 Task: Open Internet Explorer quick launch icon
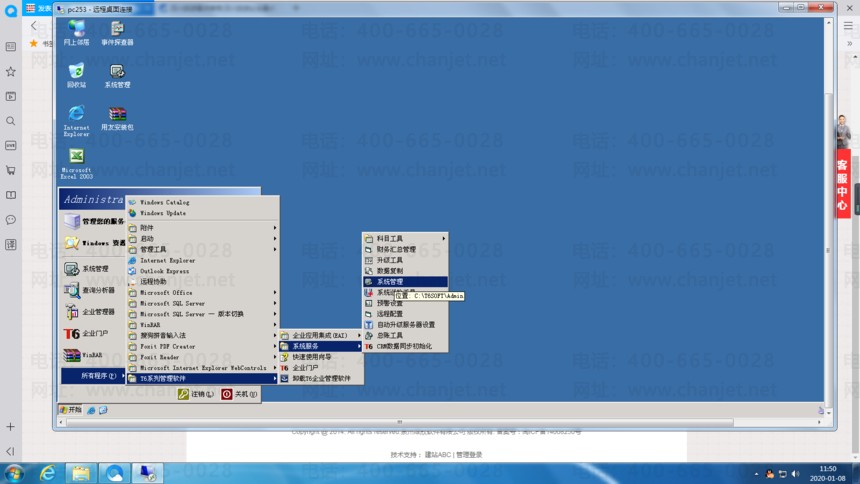coord(91,410)
